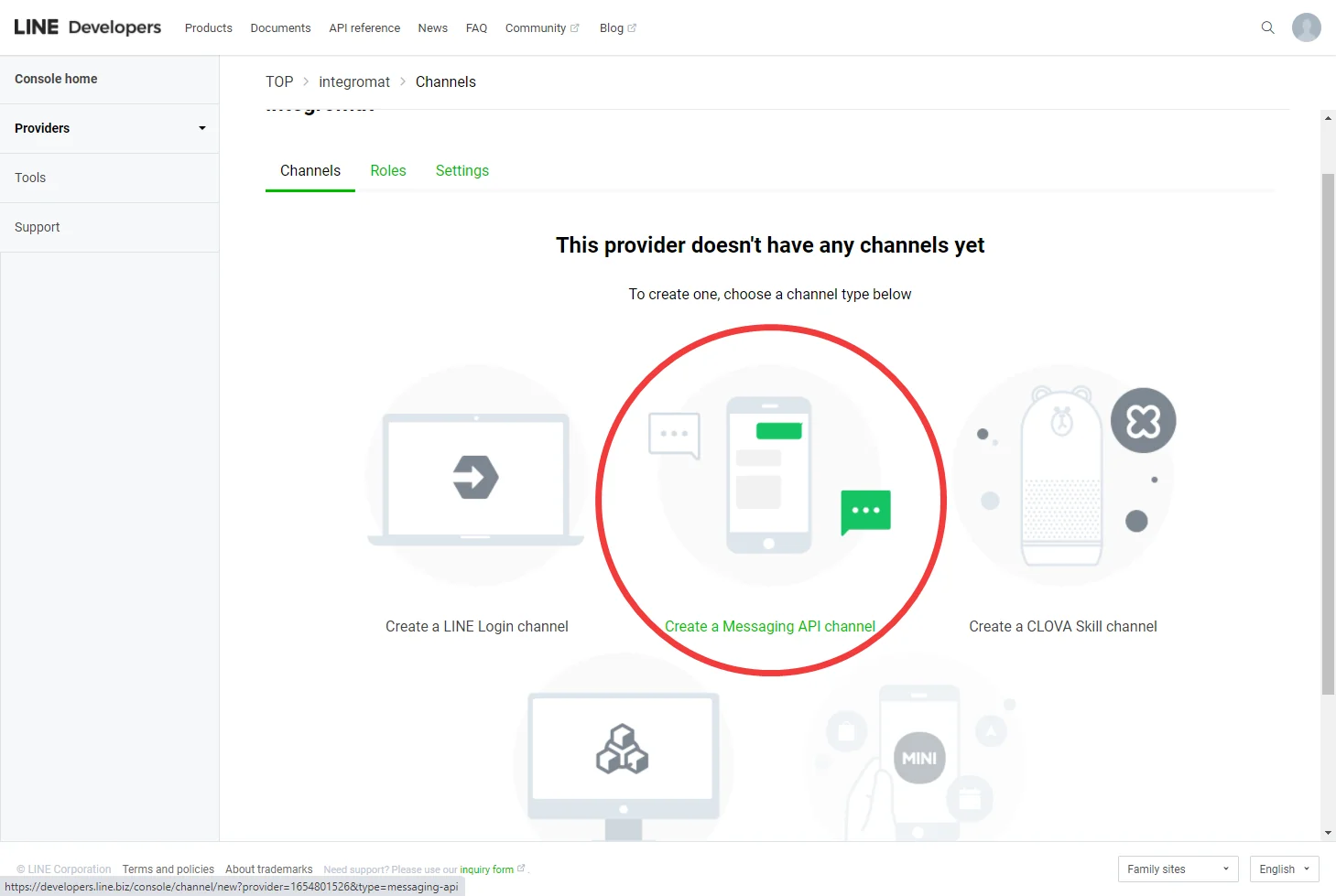Click Create a Messaging API channel
This screenshot has width=1336, height=896.
click(770, 627)
